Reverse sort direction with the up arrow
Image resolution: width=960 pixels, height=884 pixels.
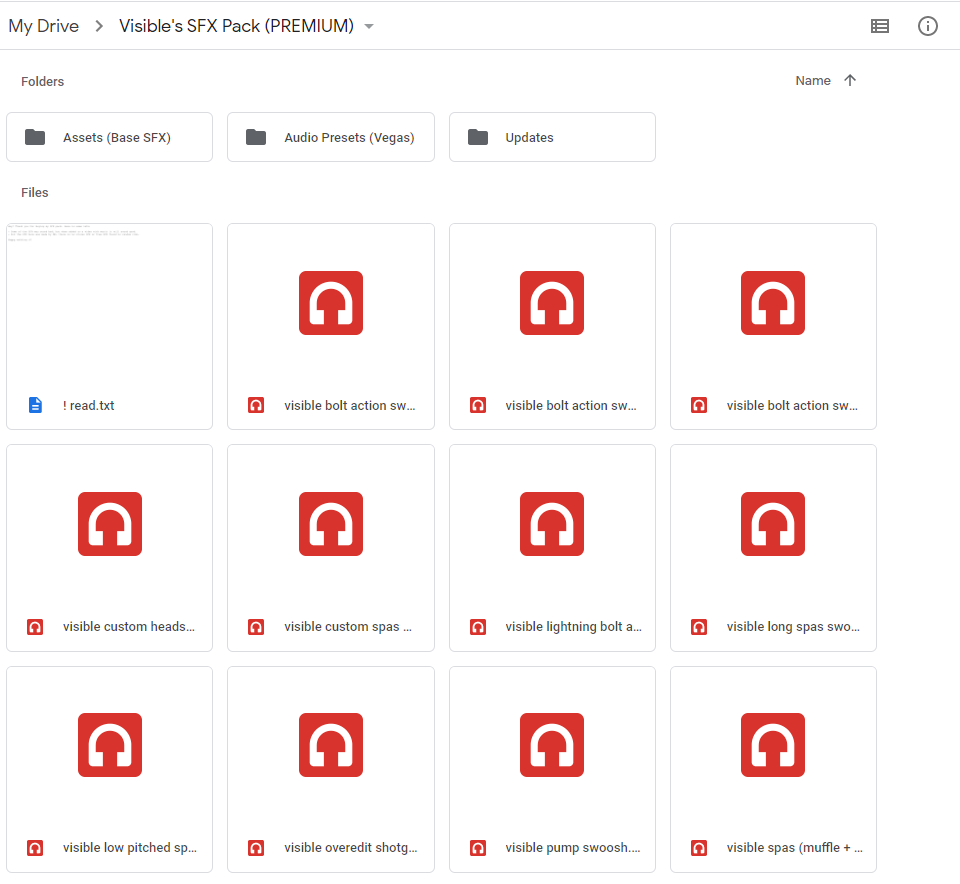tap(850, 80)
